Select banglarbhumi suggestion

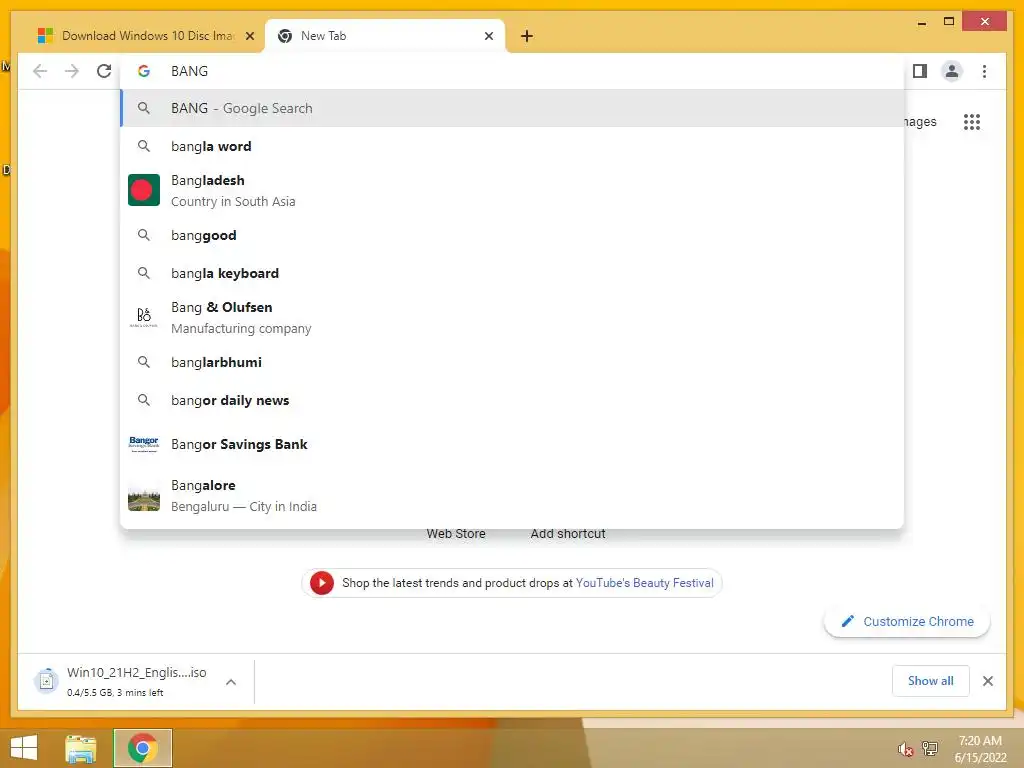[512, 362]
